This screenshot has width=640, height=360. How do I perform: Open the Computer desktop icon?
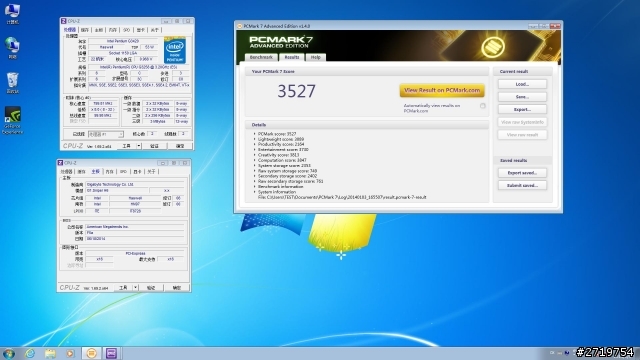12,13
